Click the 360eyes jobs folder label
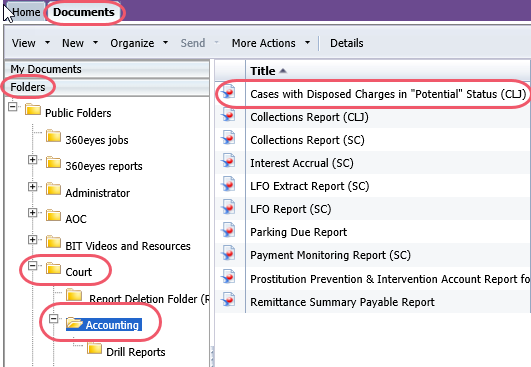 tap(97, 140)
